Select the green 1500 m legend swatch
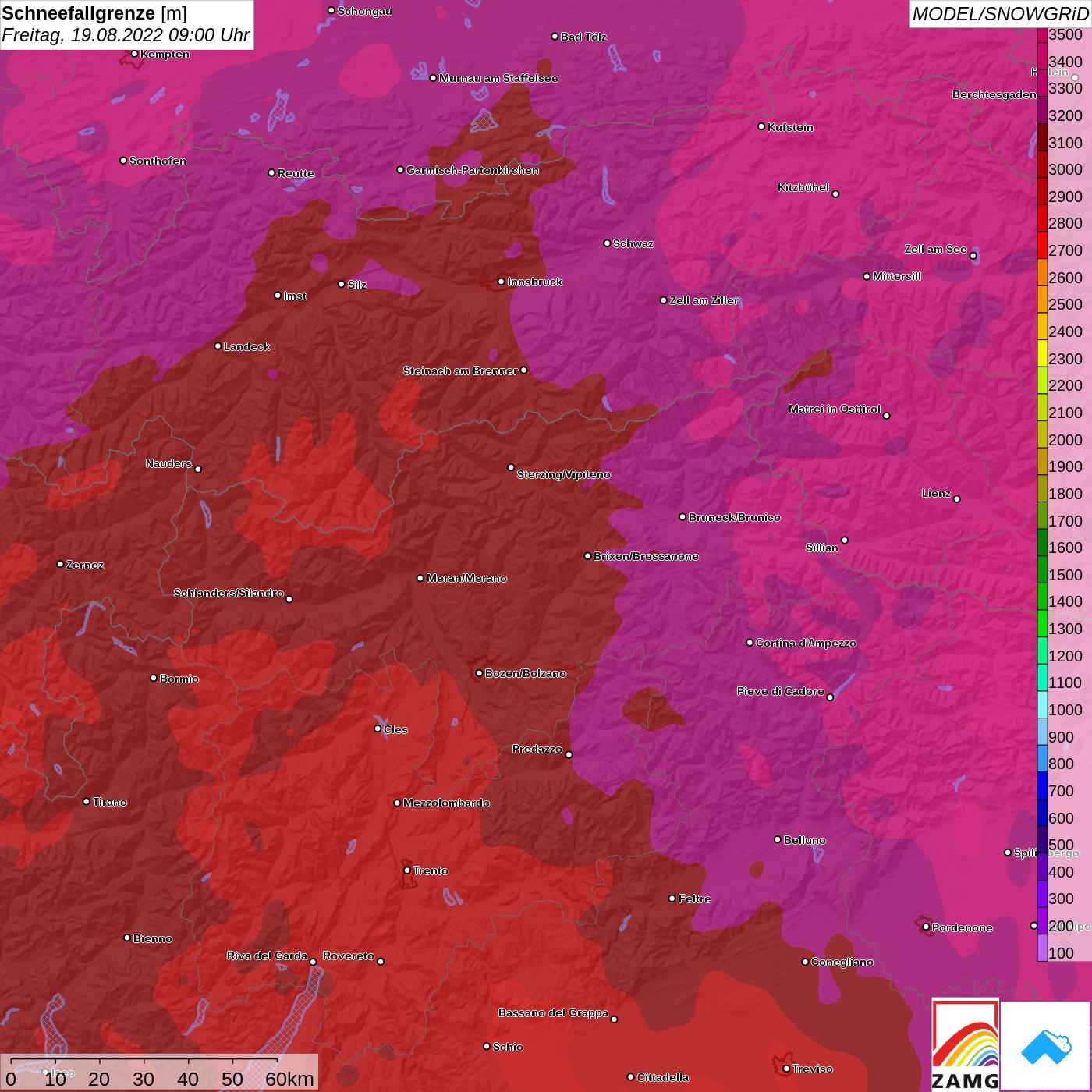Image resolution: width=1092 pixels, height=1092 pixels. [x=1042, y=569]
